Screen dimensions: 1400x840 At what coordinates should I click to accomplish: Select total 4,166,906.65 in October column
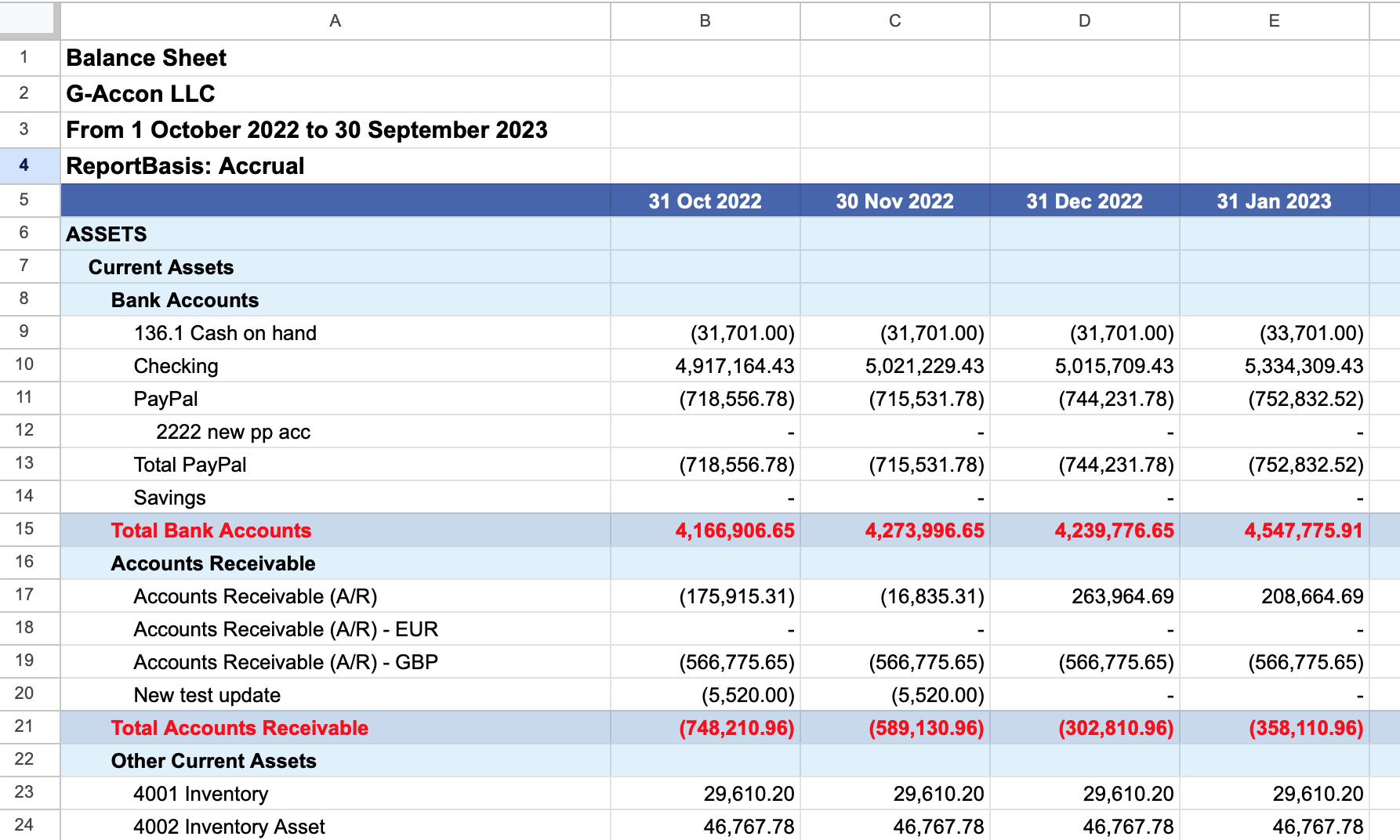[x=705, y=530]
